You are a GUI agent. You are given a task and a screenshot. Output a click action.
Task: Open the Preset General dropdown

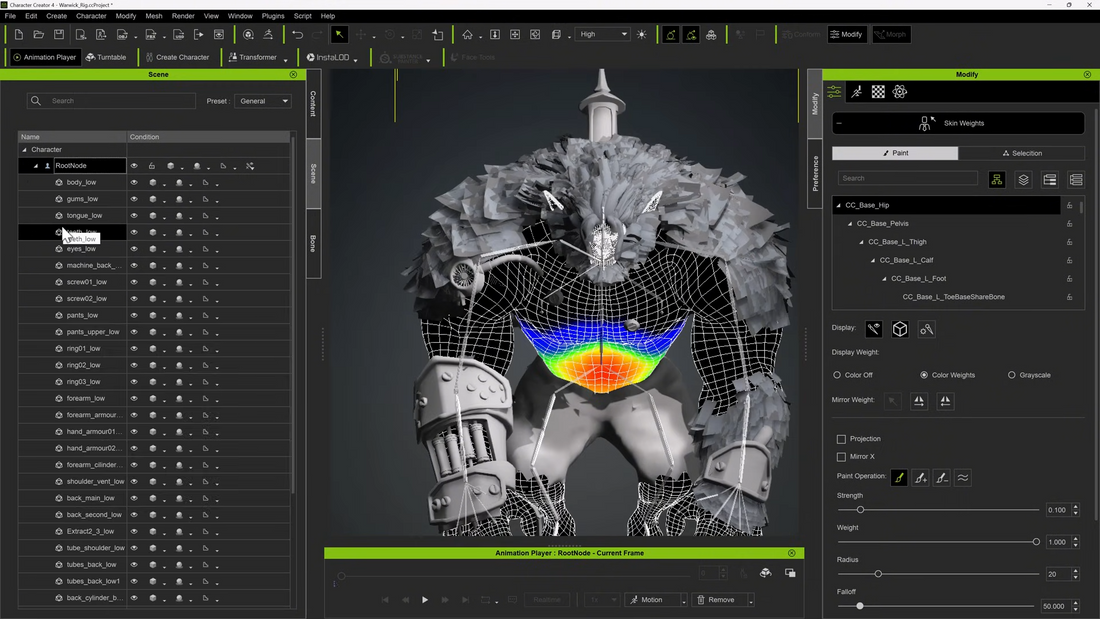[x=263, y=101]
